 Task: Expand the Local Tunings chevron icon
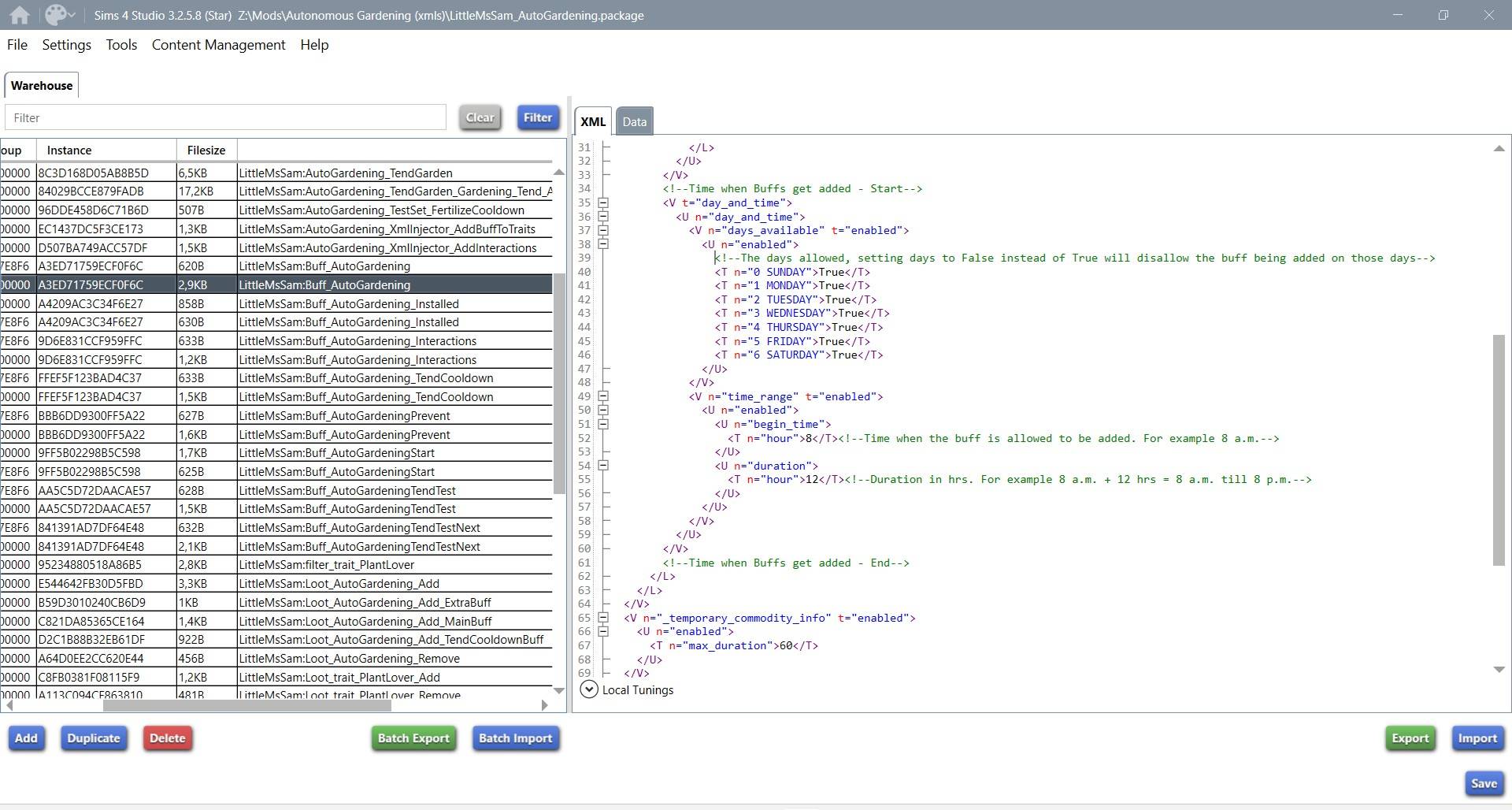[588, 689]
